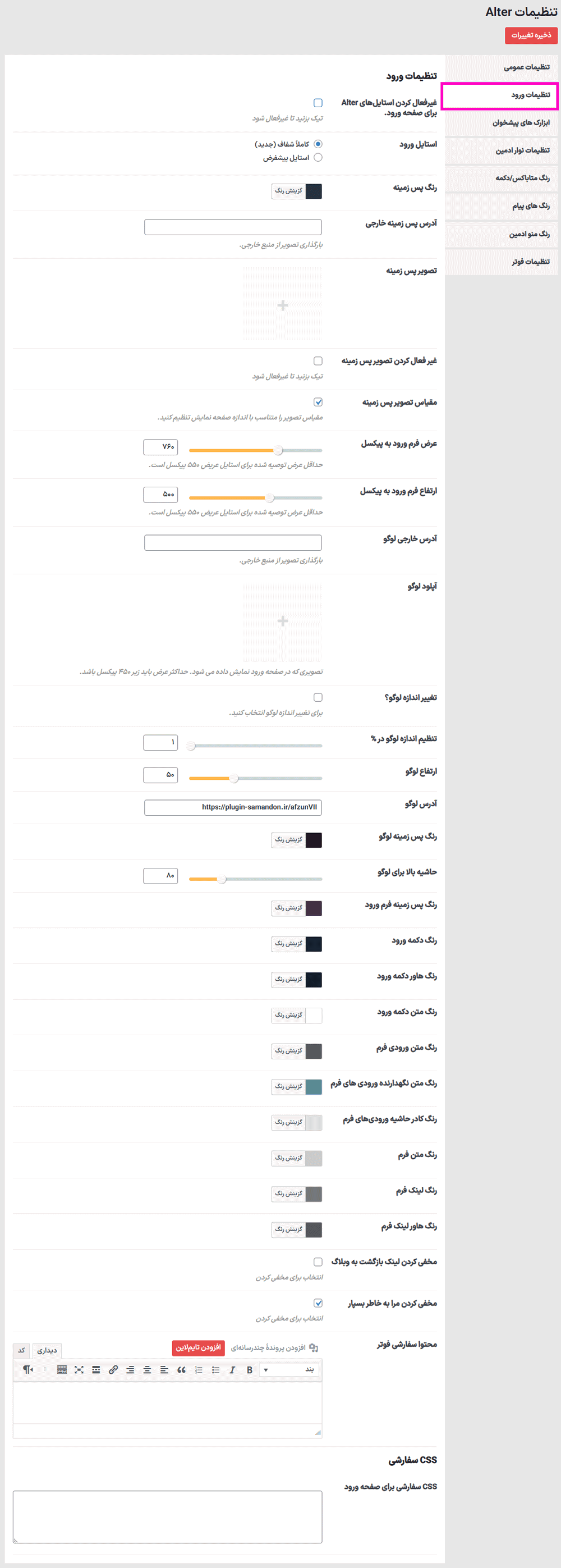This screenshot has width=561, height=1568.
Task: Open the paragraph format dropdown
Action: (x=289, y=1370)
